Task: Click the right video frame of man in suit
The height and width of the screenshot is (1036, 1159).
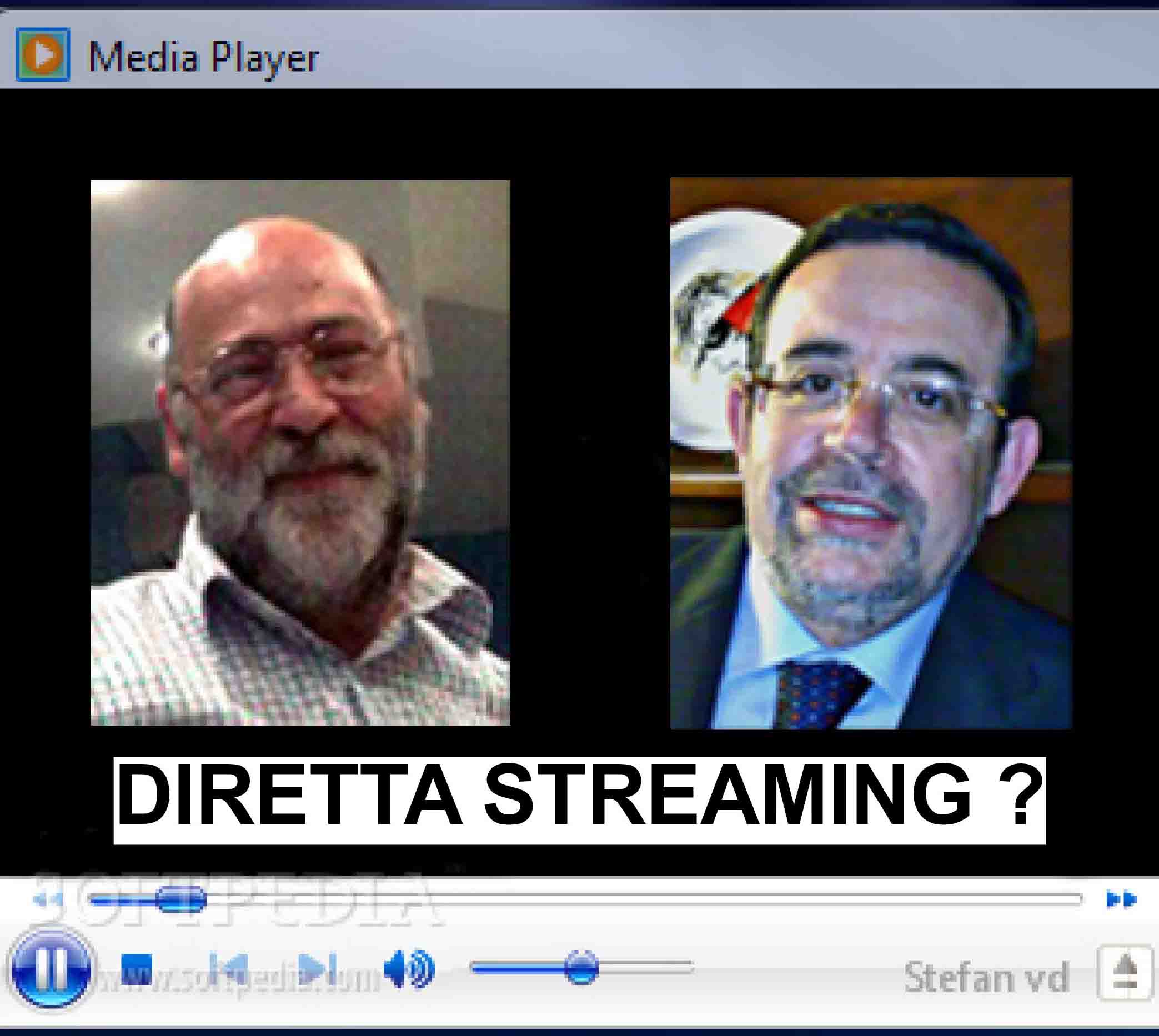Action: [871, 453]
